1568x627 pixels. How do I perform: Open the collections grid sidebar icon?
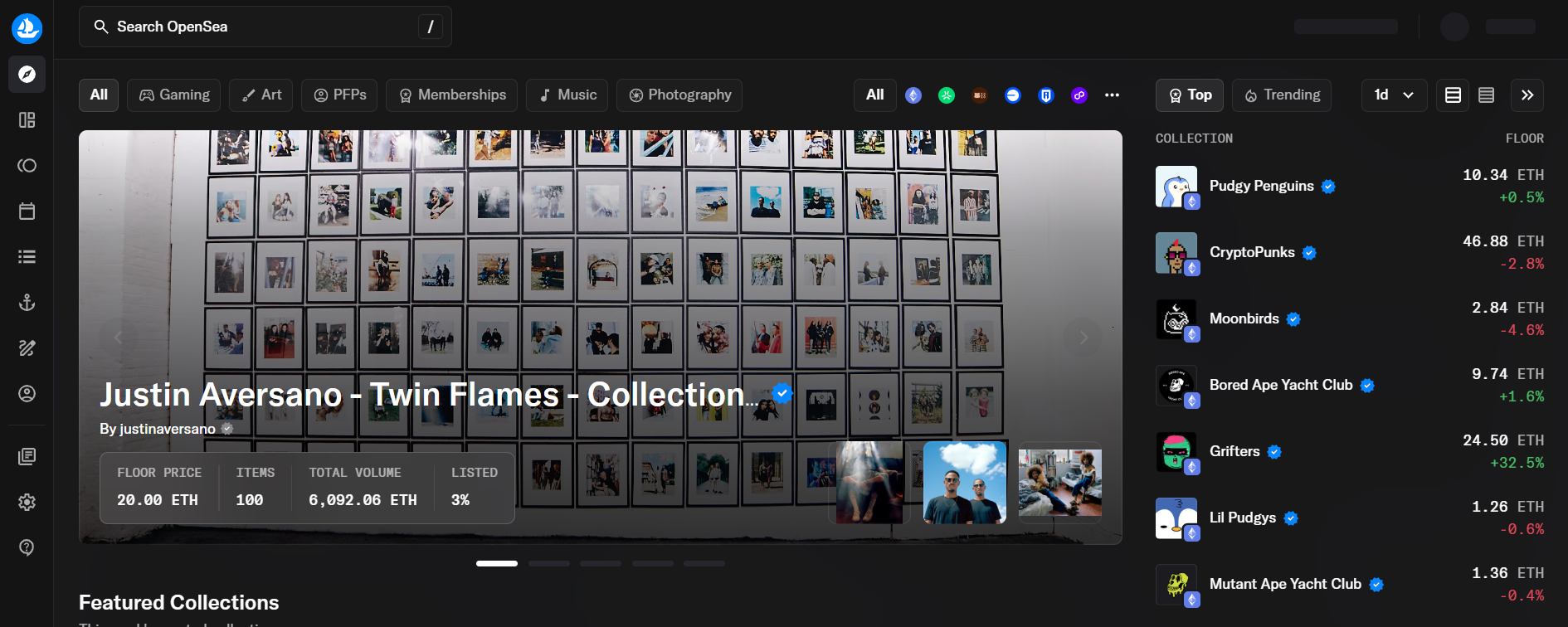pos(27,120)
